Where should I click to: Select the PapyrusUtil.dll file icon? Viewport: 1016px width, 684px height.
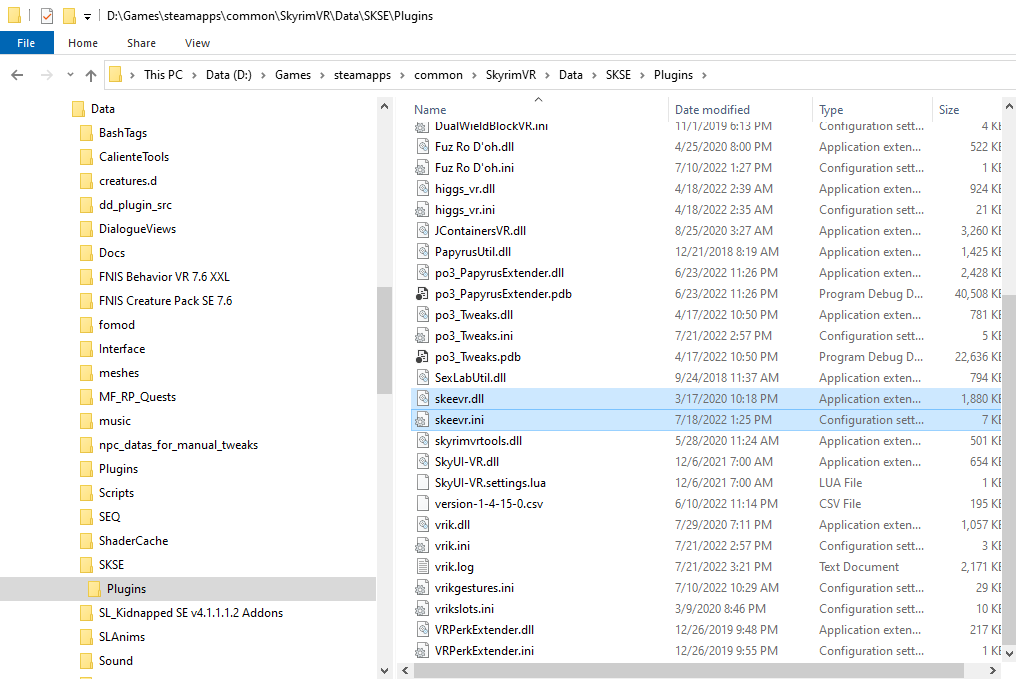click(422, 251)
